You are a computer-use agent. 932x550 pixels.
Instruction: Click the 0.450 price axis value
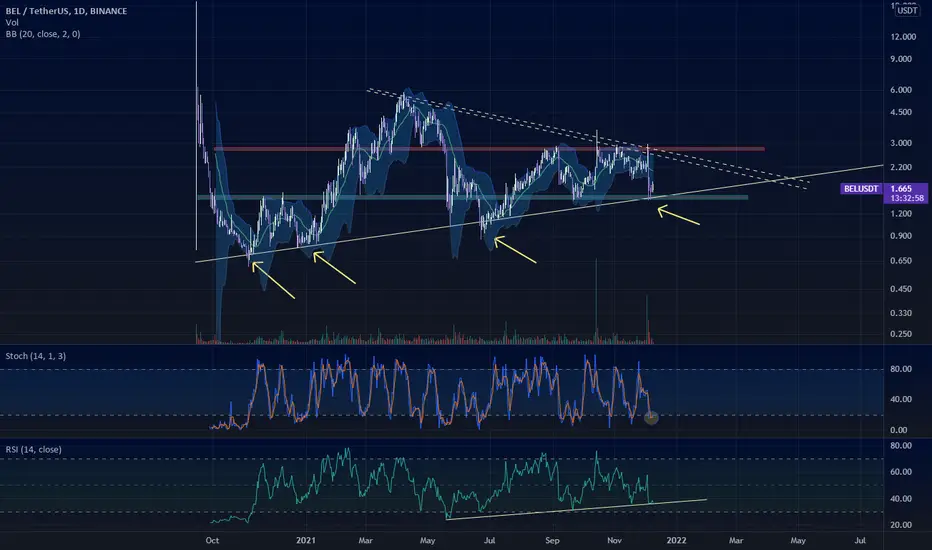901,289
